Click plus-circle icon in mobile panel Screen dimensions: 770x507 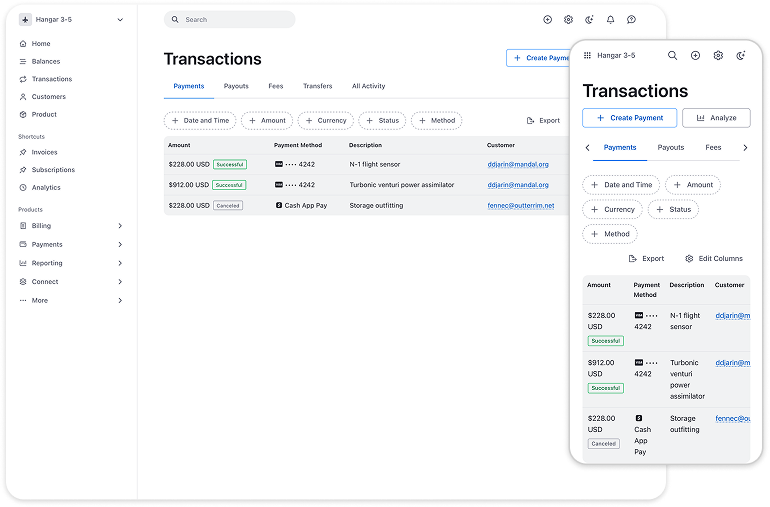click(x=695, y=56)
